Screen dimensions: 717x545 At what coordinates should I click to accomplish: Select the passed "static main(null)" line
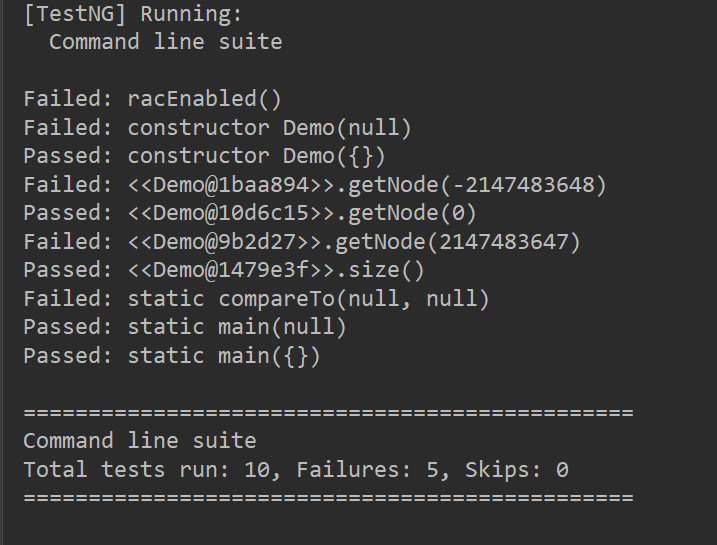(185, 327)
